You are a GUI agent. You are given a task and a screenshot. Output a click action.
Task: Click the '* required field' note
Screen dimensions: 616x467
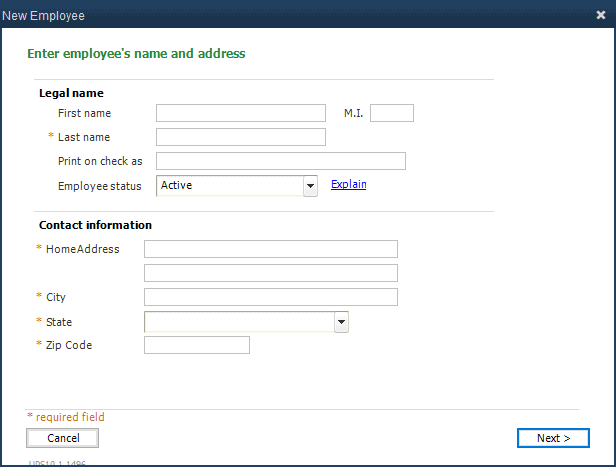66,417
